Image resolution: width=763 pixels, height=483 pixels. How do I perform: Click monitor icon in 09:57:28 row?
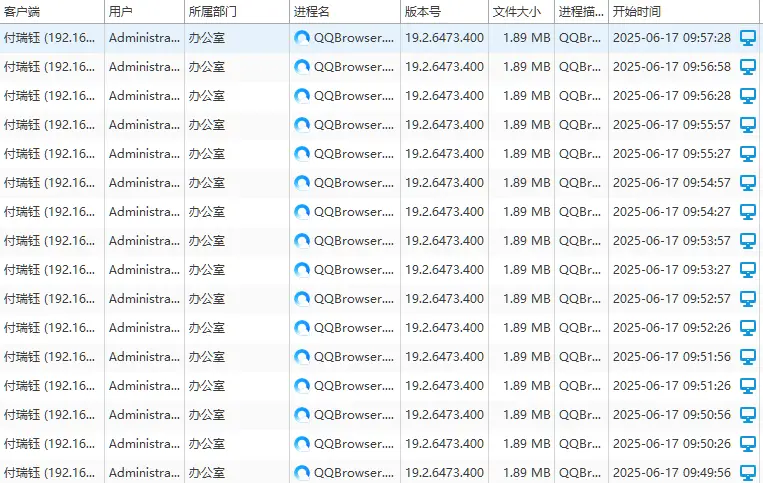747,38
